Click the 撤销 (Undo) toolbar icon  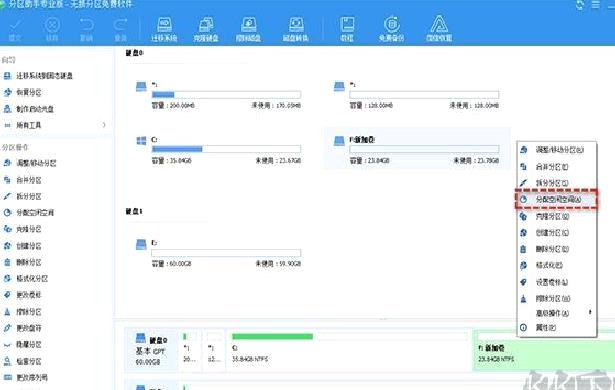(86, 29)
